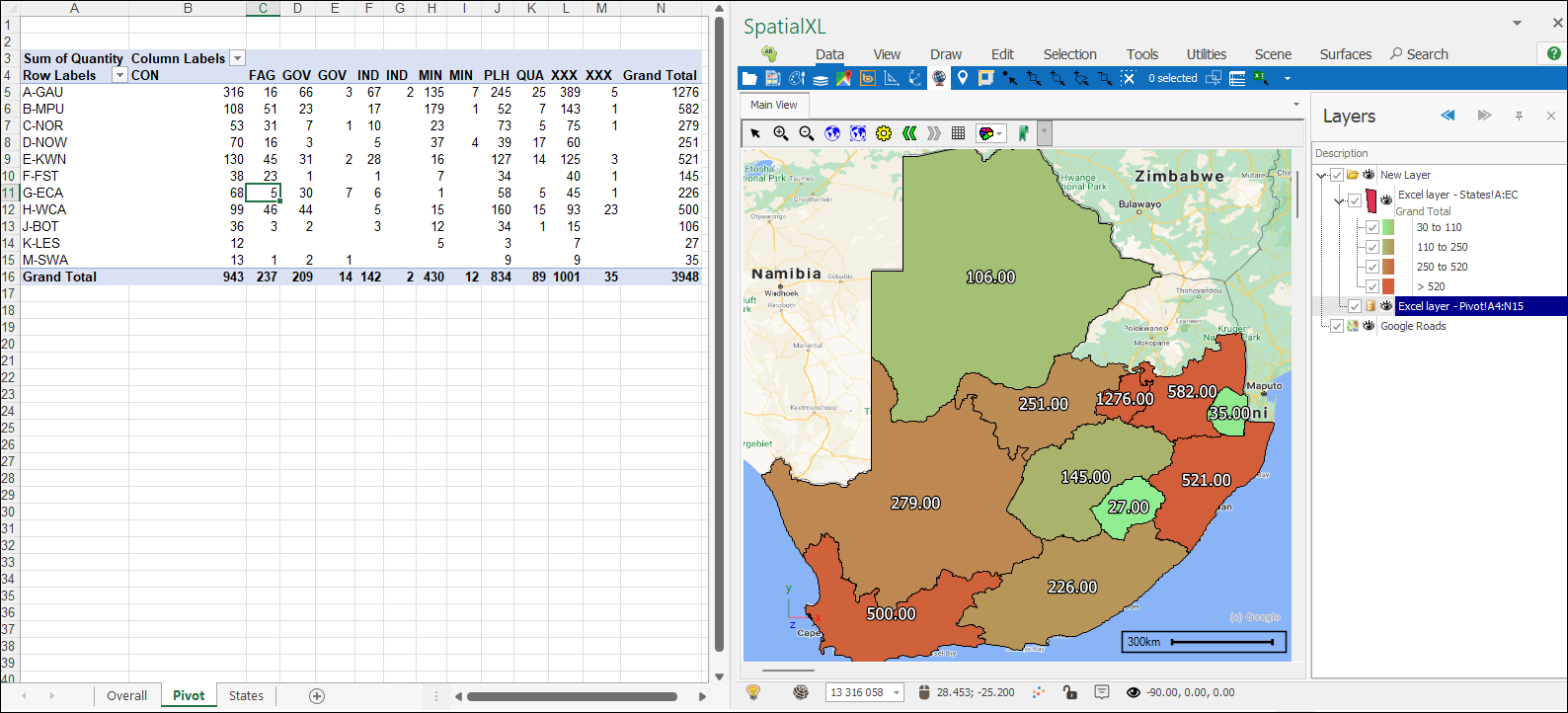Click the location pin marker tool
Image resolution: width=1568 pixels, height=713 pixels.
coord(963,78)
